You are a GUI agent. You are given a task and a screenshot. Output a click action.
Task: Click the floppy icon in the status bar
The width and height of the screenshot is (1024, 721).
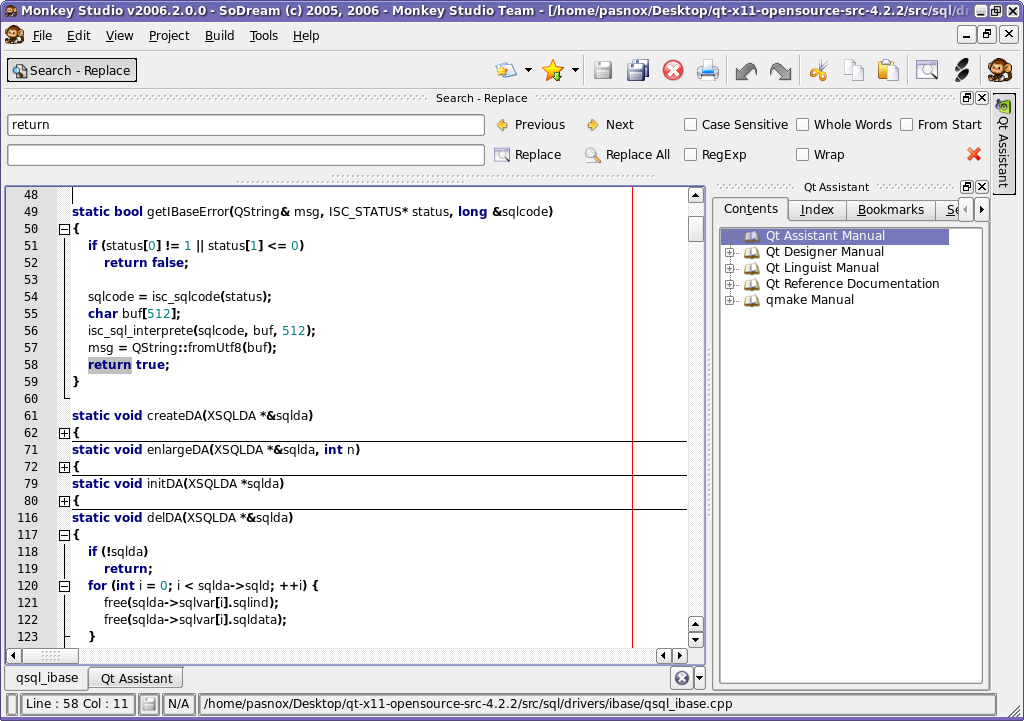149,704
